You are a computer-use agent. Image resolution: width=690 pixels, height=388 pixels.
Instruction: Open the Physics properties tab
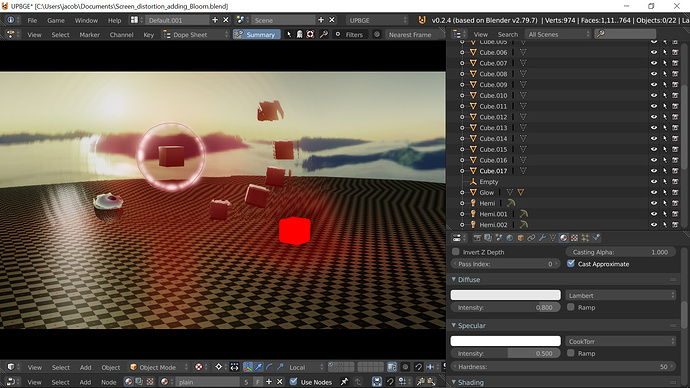pos(596,238)
